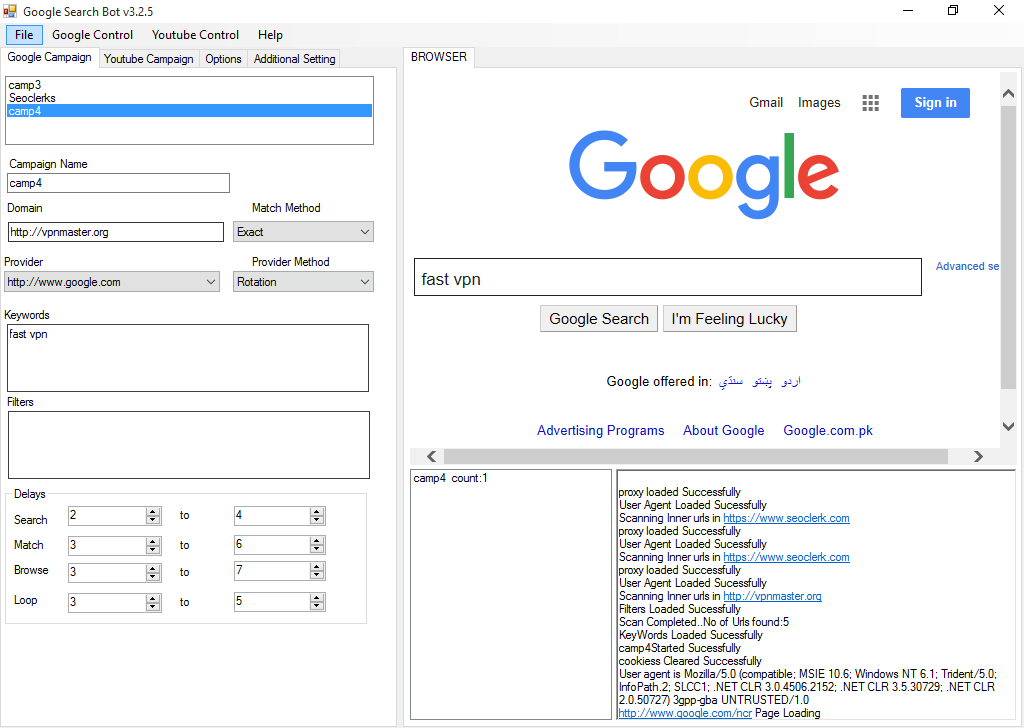Click the Google Search Bot app icon
The height and width of the screenshot is (728, 1024).
point(10,11)
